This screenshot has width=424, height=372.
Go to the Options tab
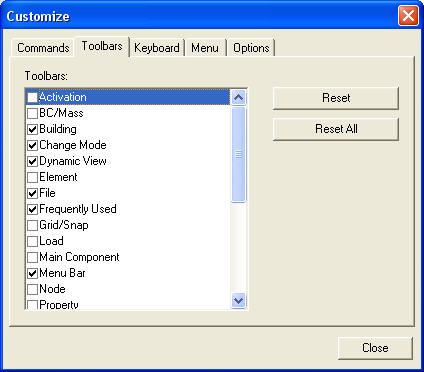click(x=251, y=48)
